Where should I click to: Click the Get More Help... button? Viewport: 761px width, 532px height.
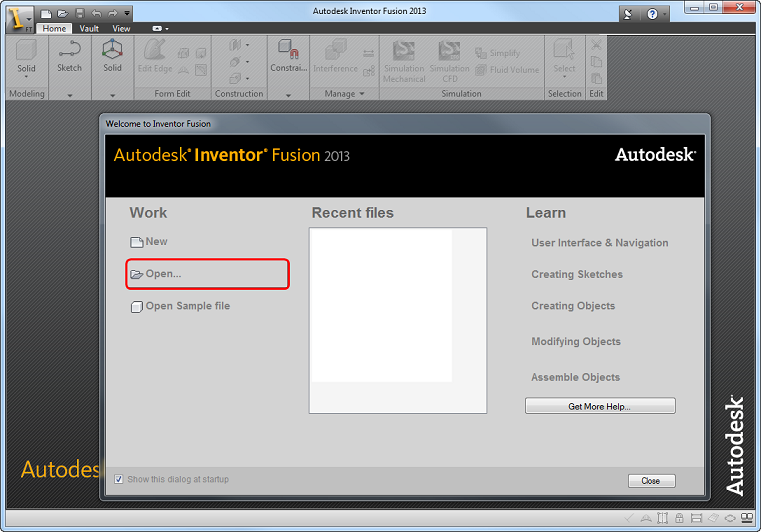pos(600,406)
